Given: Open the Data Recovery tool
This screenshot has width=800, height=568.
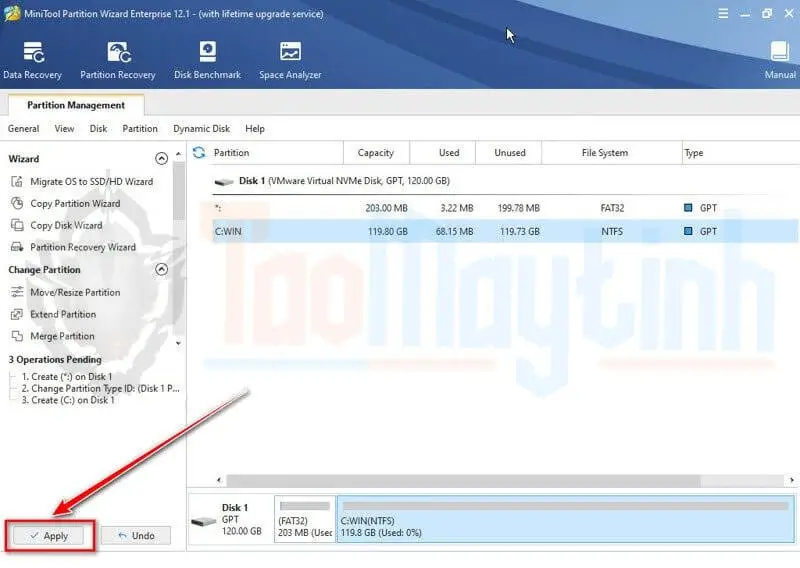Looking at the screenshot, I should coord(32,60).
